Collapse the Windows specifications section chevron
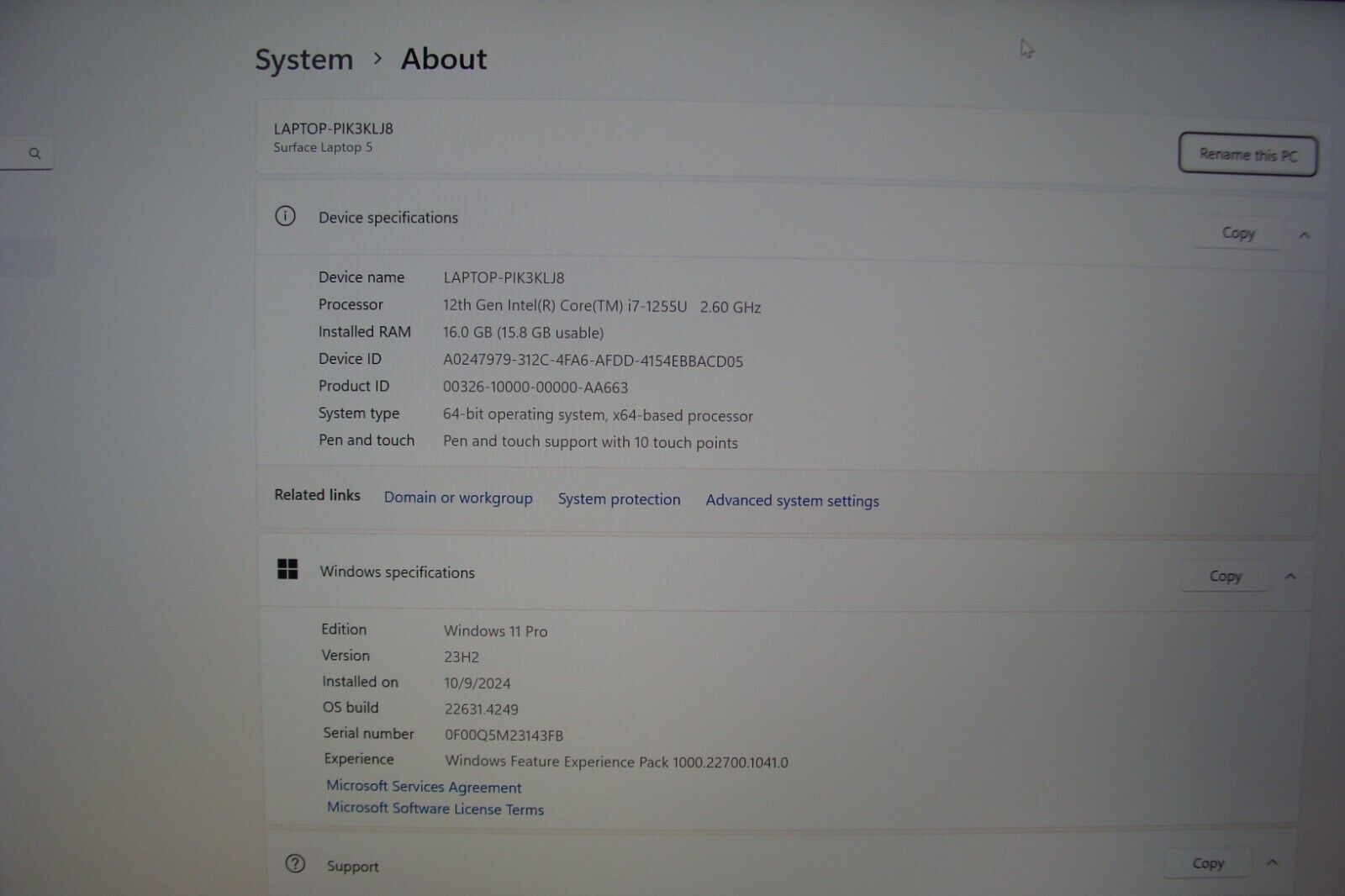 (1290, 577)
